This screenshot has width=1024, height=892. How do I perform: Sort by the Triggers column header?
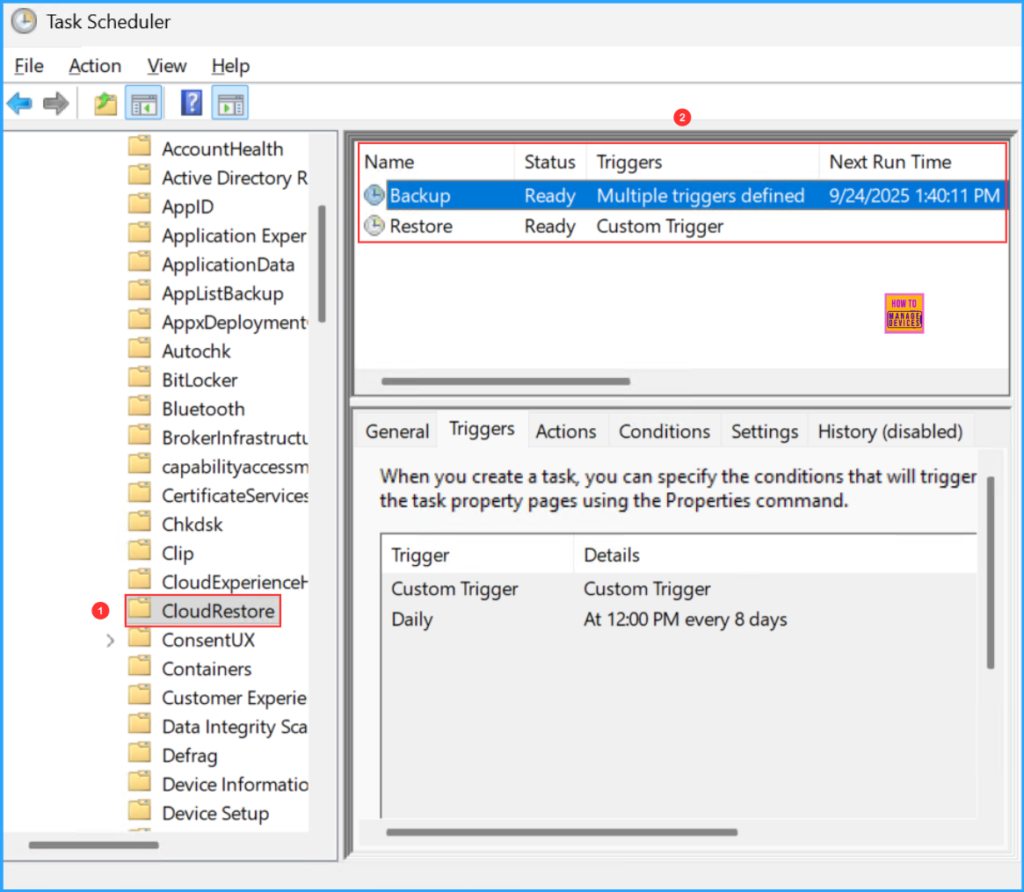click(x=703, y=162)
